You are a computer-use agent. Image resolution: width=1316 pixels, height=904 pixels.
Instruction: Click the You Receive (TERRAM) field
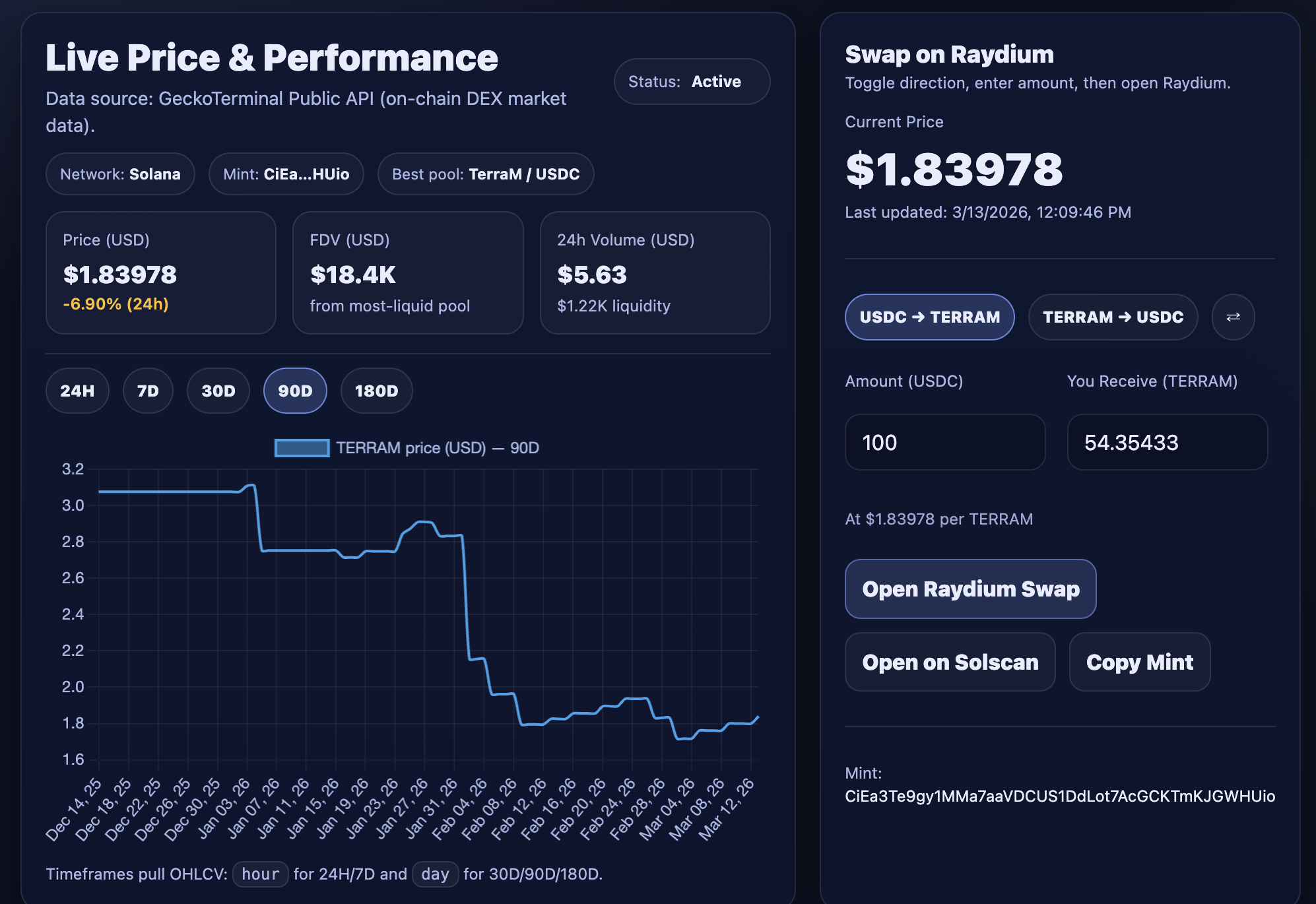tap(1167, 442)
